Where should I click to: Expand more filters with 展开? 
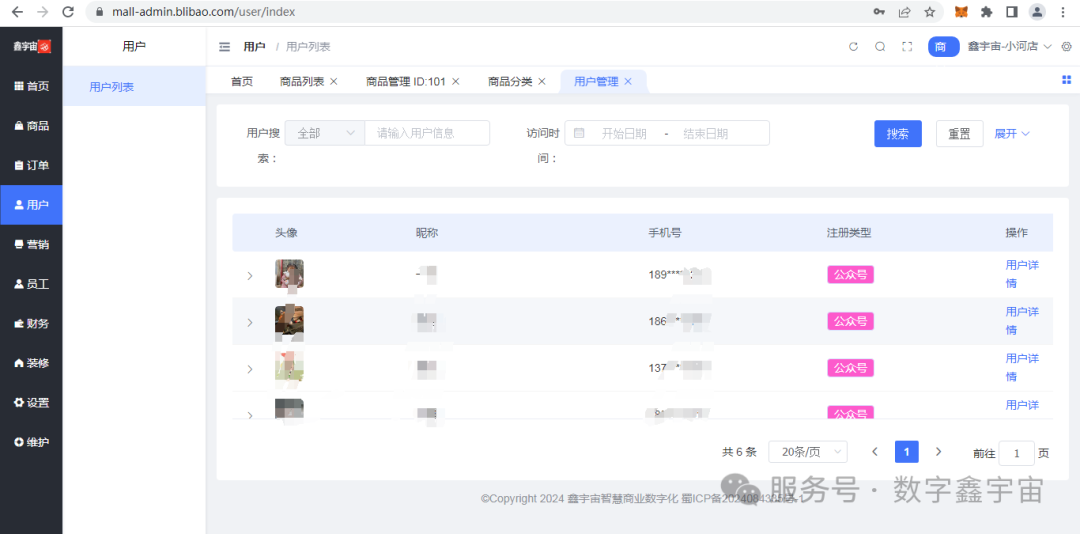pyautogui.click(x=1012, y=134)
